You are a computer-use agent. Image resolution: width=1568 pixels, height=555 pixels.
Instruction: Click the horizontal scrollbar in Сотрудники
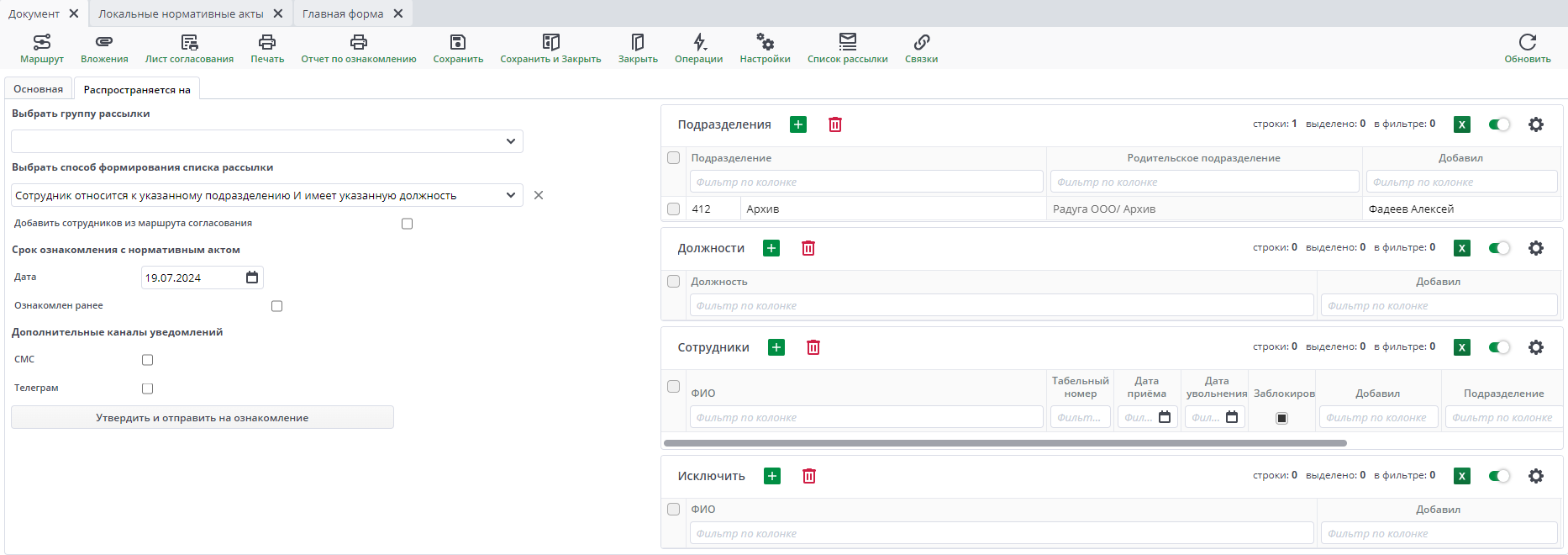coord(1005,442)
